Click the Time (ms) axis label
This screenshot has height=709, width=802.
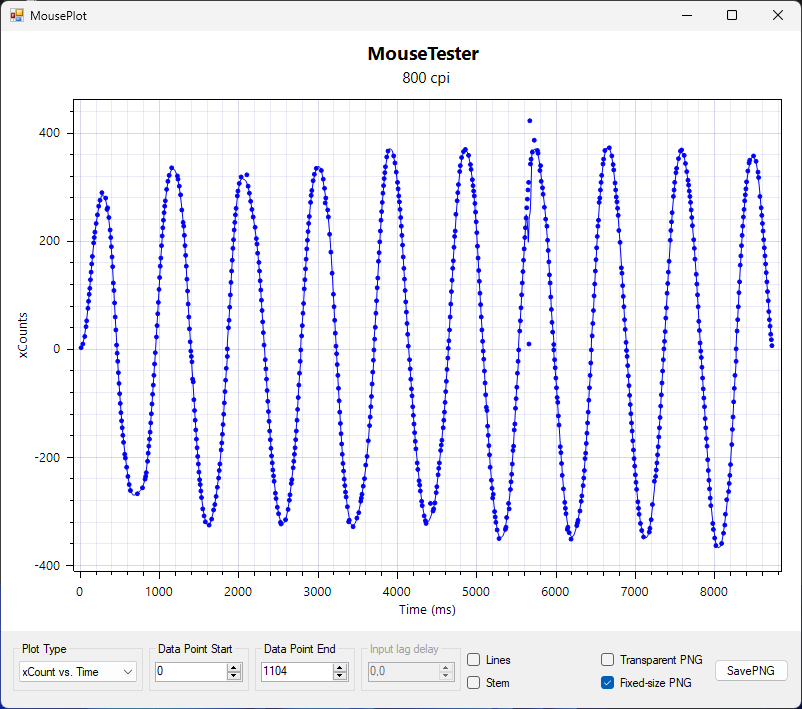click(x=427, y=609)
